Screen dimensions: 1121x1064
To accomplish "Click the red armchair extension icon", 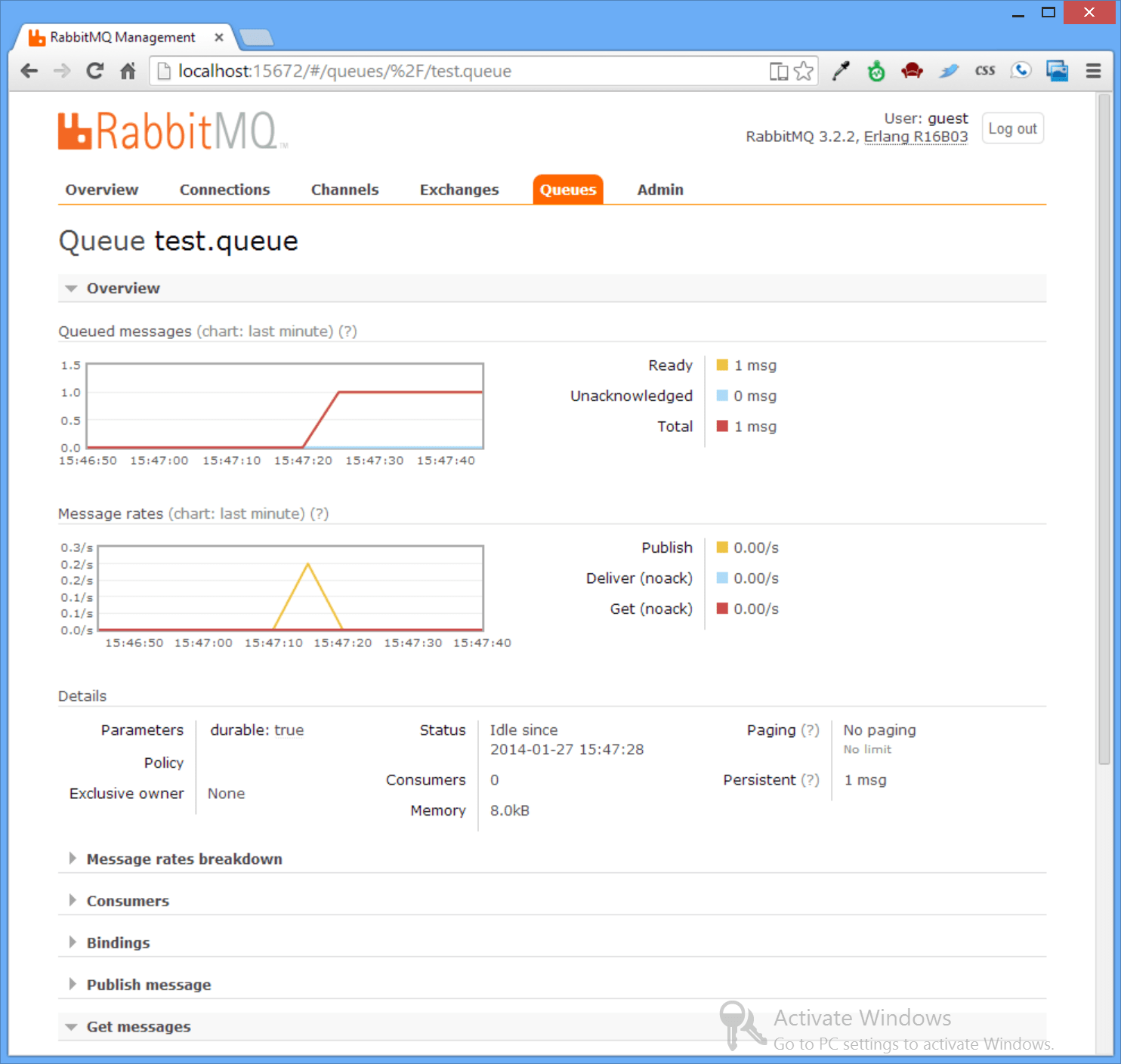I will pos(912,70).
